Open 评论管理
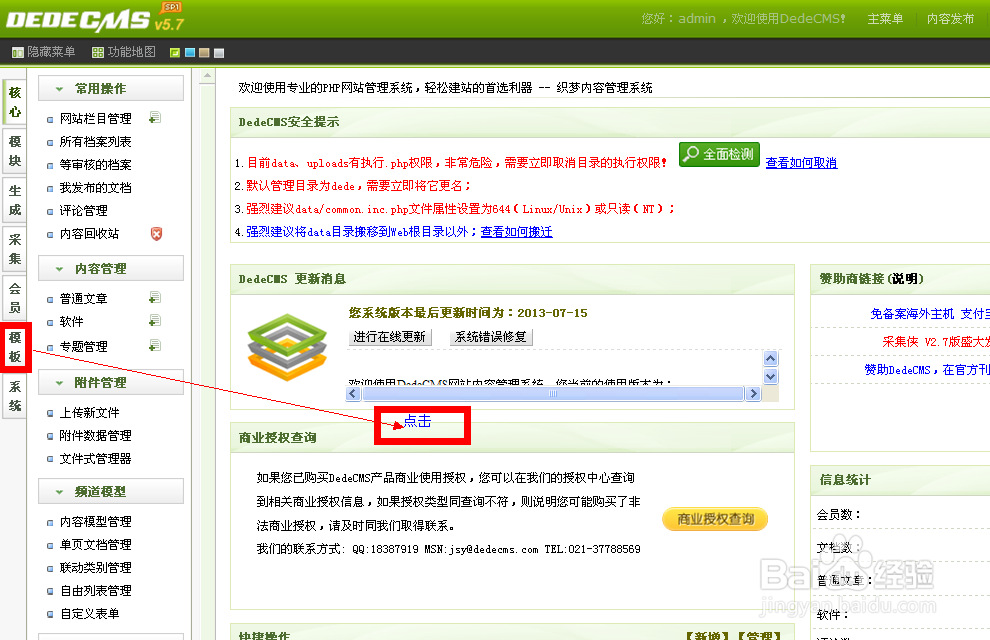The image size is (990, 640). coord(83,211)
